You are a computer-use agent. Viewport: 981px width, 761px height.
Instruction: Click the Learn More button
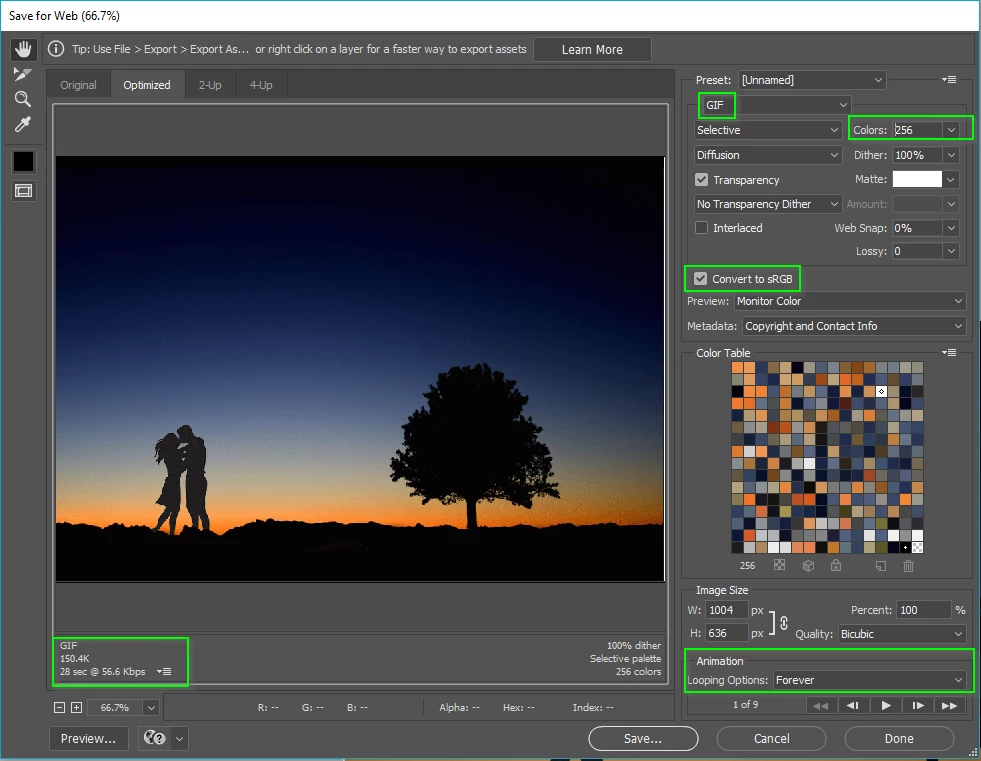click(x=592, y=50)
